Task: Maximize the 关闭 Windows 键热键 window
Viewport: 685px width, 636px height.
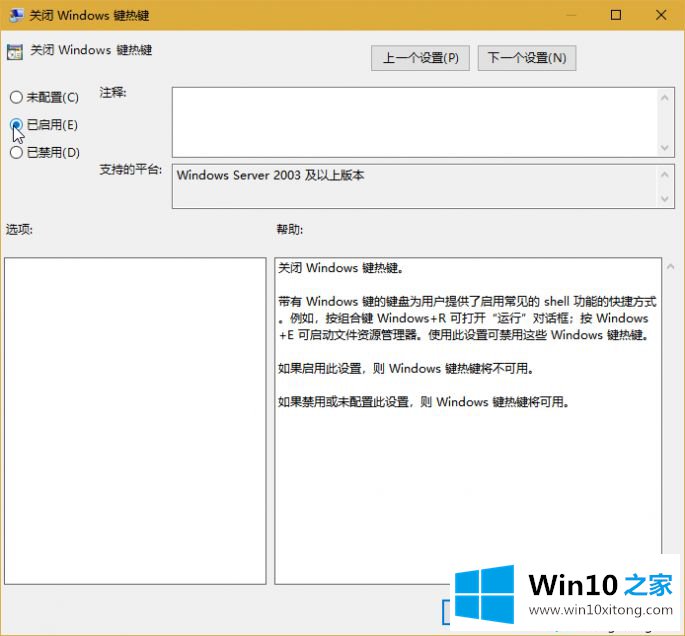Action: point(616,15)
